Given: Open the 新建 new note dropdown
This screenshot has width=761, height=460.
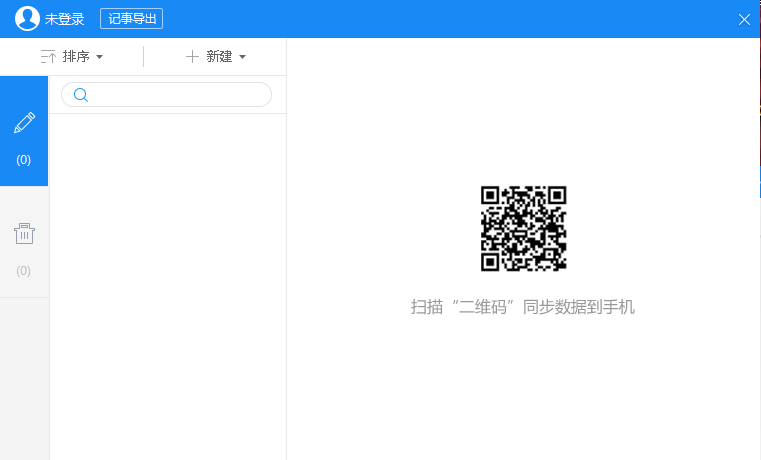Looking at the screenshot, I should click(216, 57).
